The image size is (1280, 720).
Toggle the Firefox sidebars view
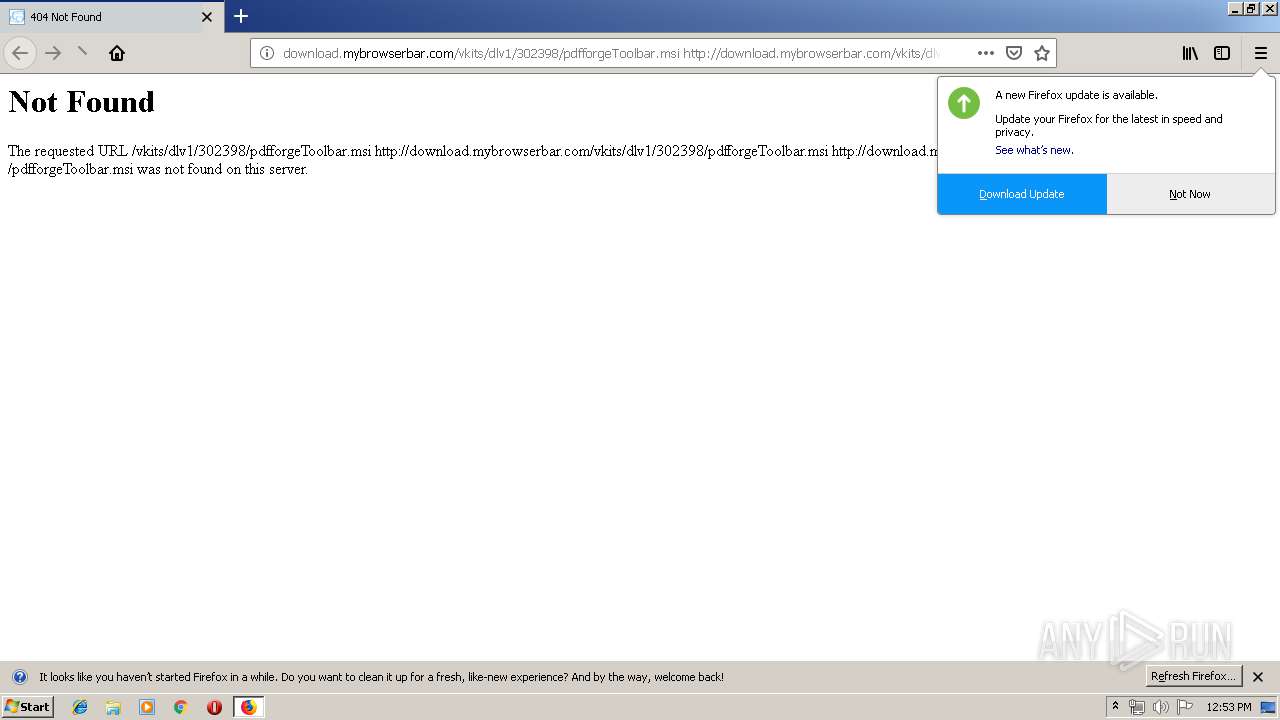[x=1222, y=53]
